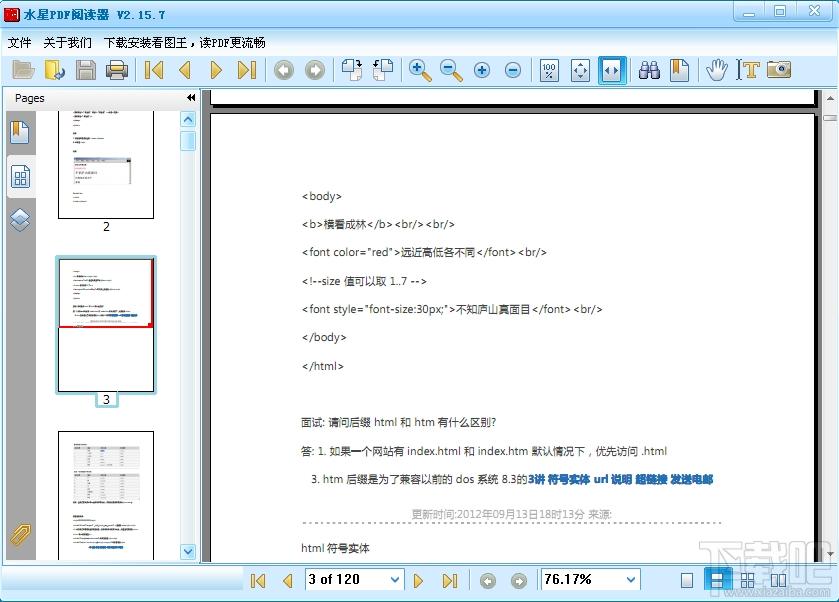Screen dimensions: 839x602
Task: Click the back view button in top toolbar
Action: 284,70
